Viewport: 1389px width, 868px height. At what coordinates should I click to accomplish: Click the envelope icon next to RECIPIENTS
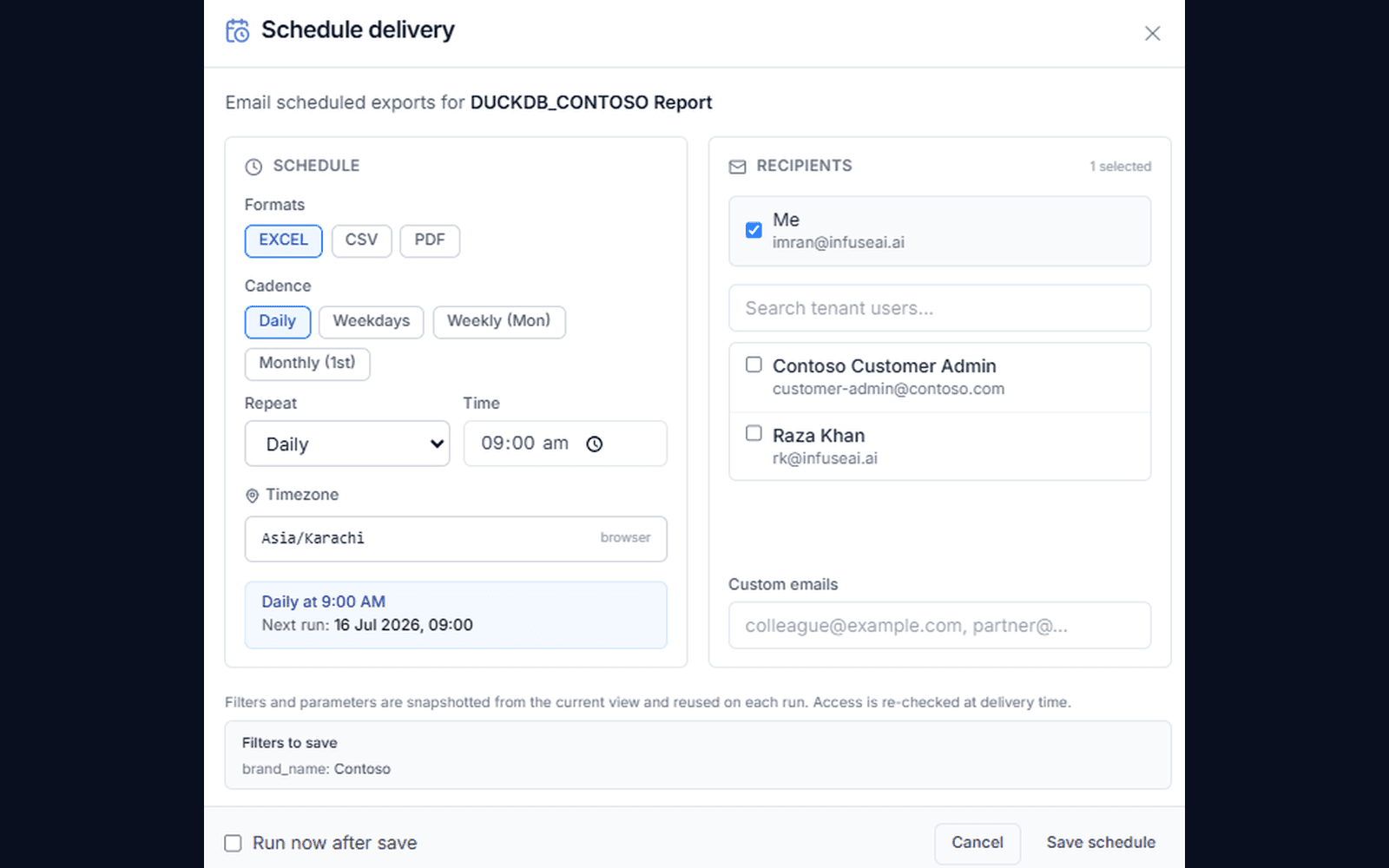[737, 167]
